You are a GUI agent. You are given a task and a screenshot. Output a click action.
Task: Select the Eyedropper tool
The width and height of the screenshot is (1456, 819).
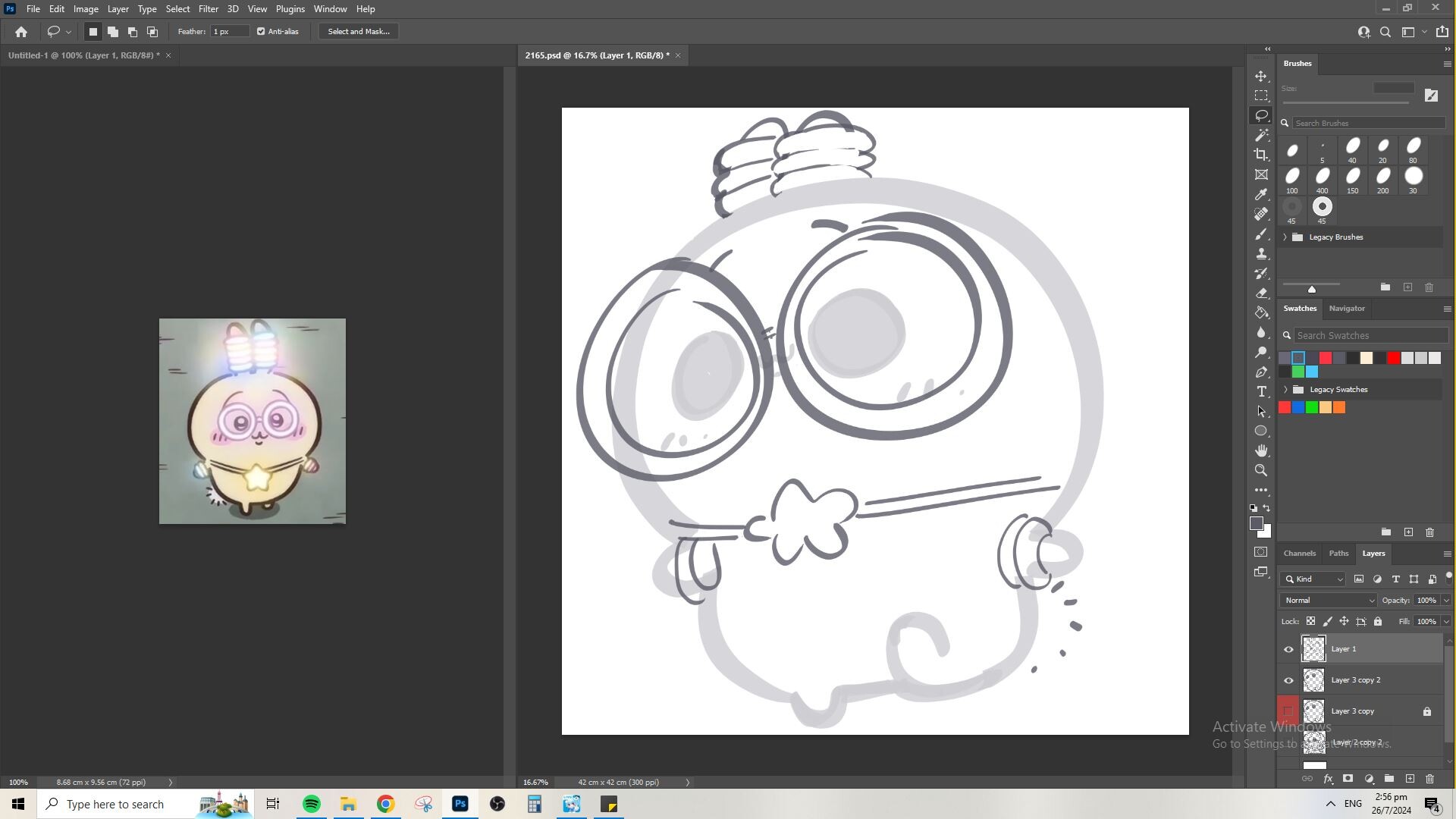point(1261,195)
